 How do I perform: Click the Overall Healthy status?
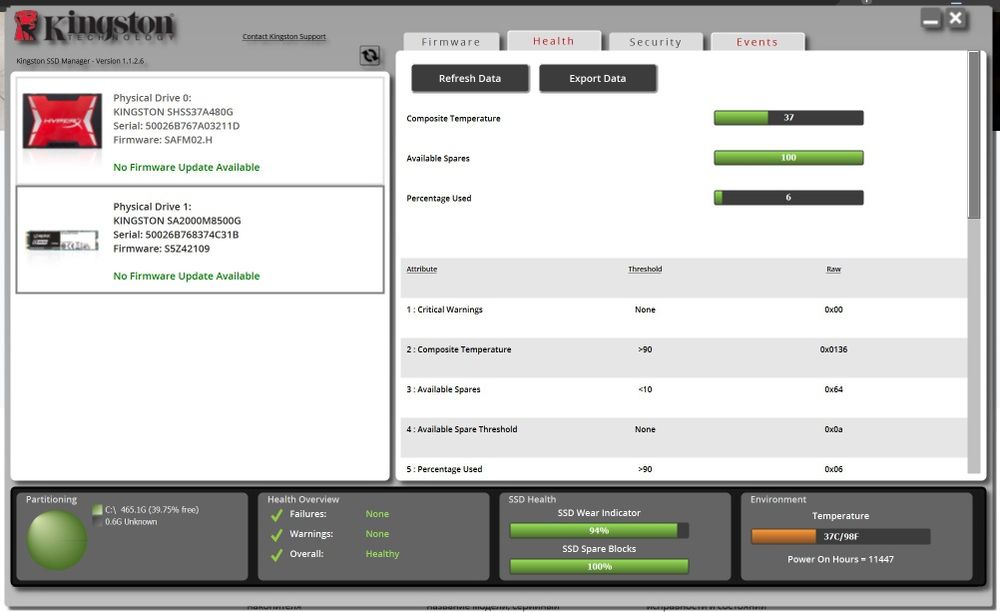[x=382, y=554]
